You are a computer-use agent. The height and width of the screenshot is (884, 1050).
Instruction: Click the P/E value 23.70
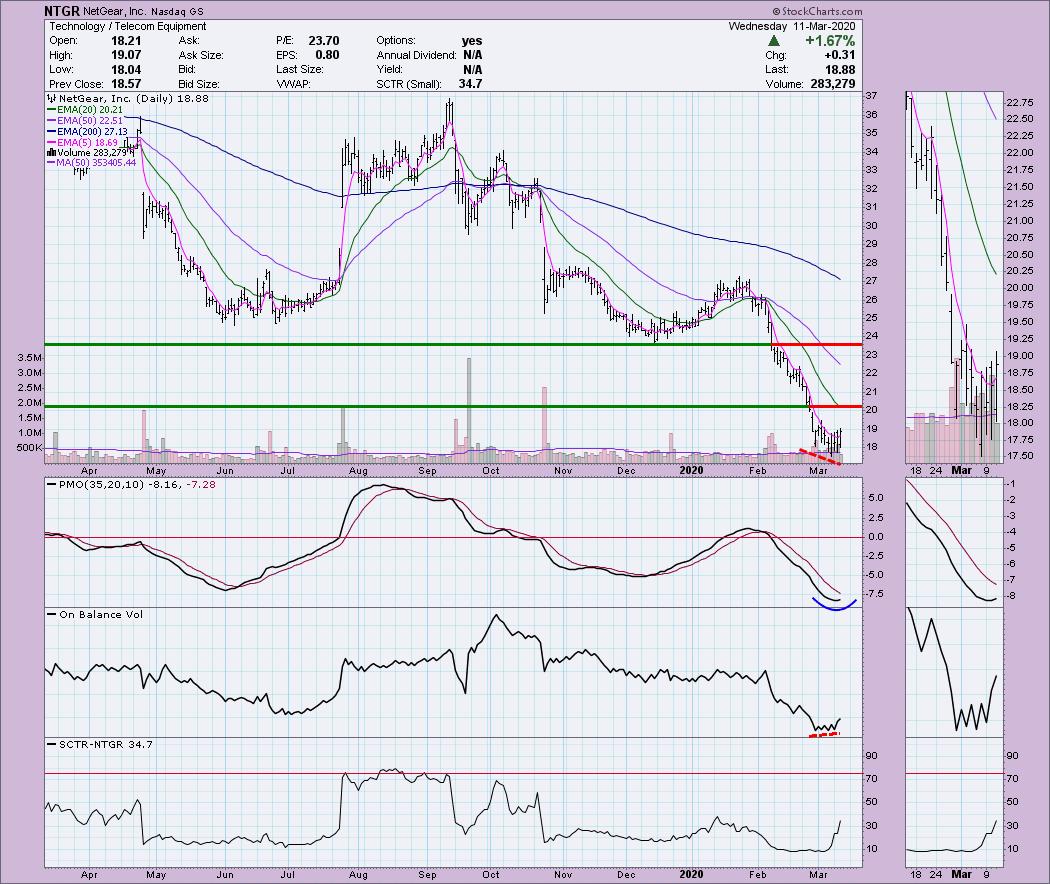pos(323,41)
